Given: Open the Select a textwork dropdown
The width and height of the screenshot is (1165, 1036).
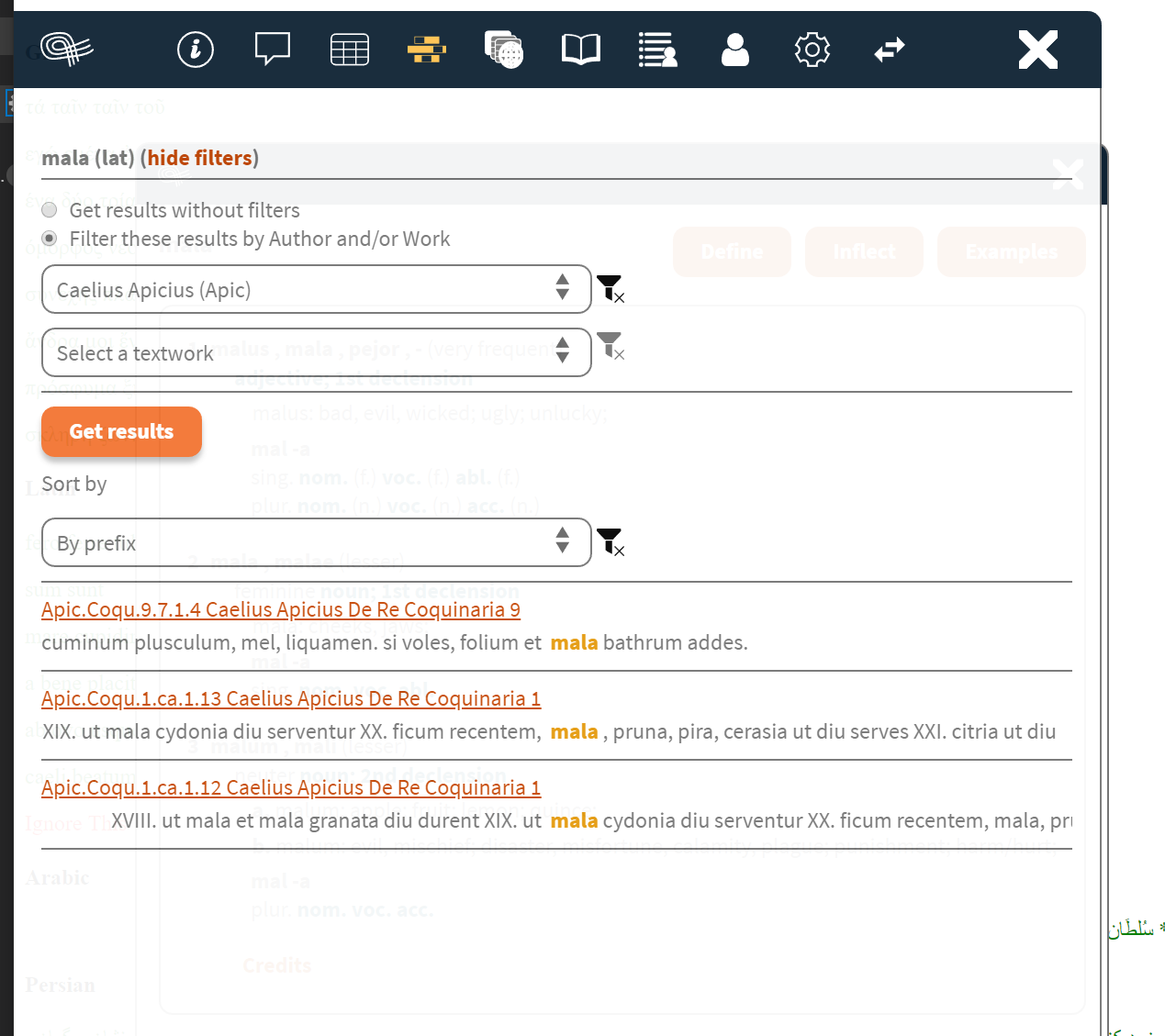Looking at the screenshot, I should 316,352.
